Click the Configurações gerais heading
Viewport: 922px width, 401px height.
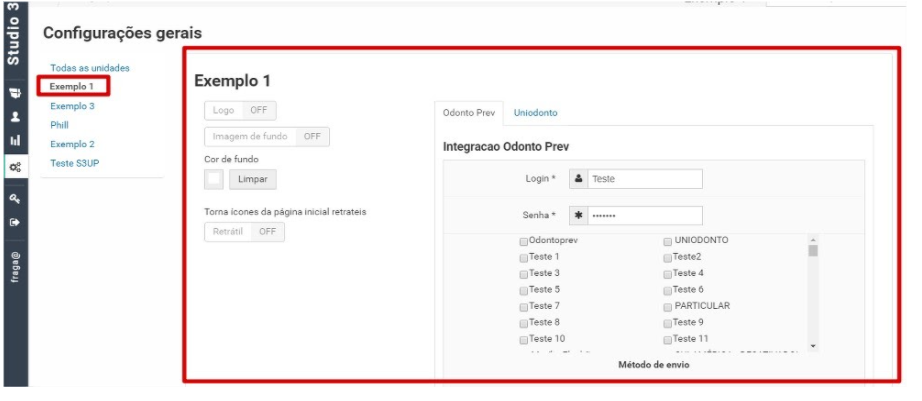[x=122, y=34]
